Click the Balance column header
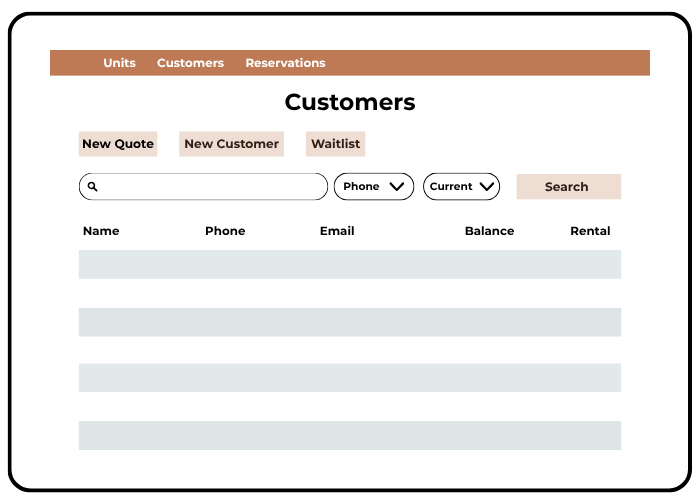This screenshot has height=500, width=700. (489, 231)
